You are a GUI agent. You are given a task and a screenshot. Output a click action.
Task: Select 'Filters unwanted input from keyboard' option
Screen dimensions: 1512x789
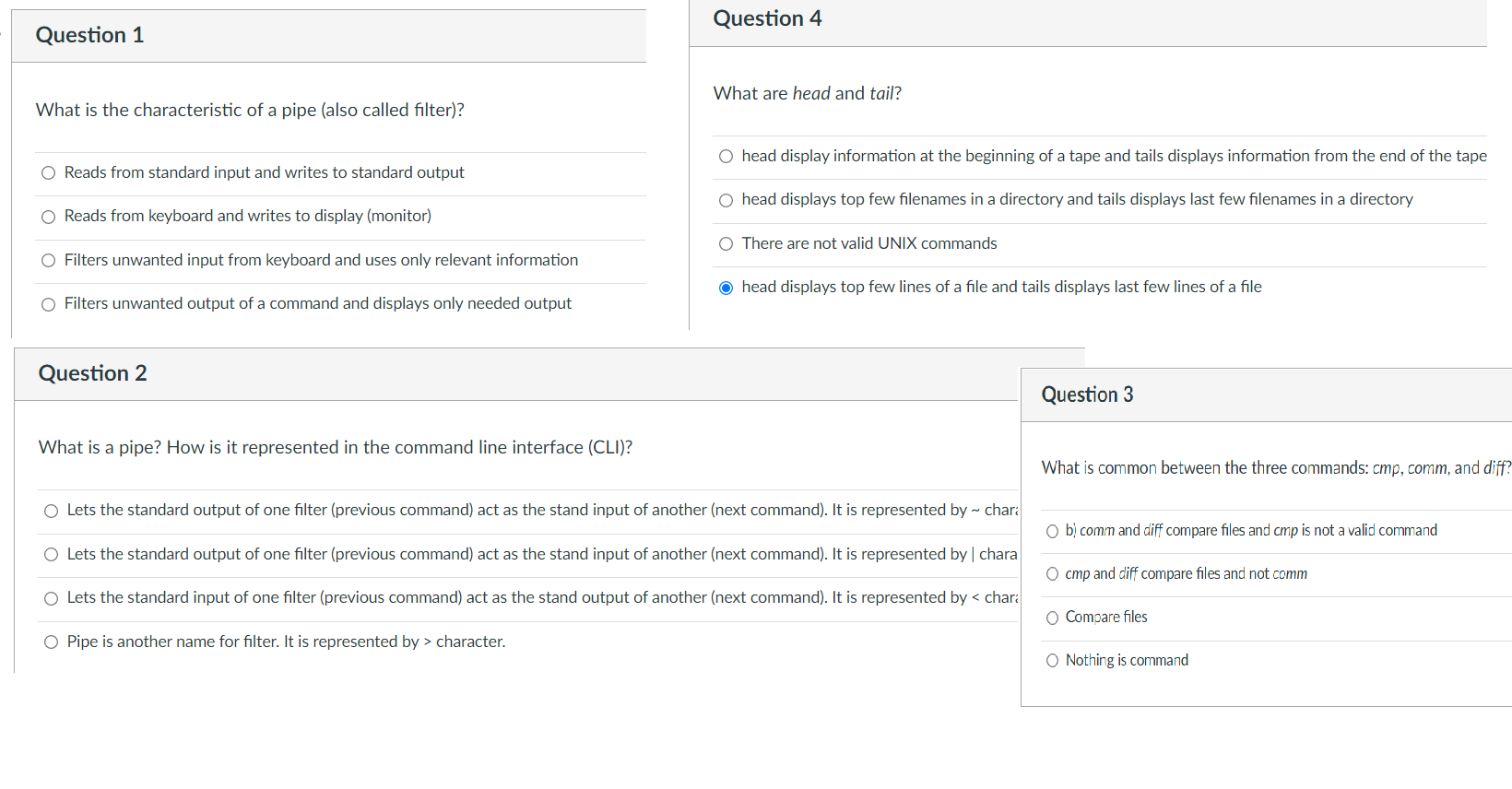point(49,261)
